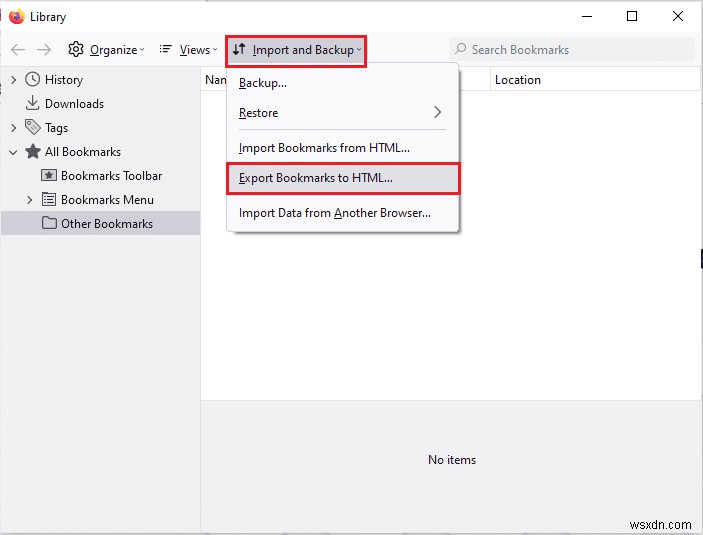Expand the History tree node
The image size is (703, 535).
(x=13, y=80)
